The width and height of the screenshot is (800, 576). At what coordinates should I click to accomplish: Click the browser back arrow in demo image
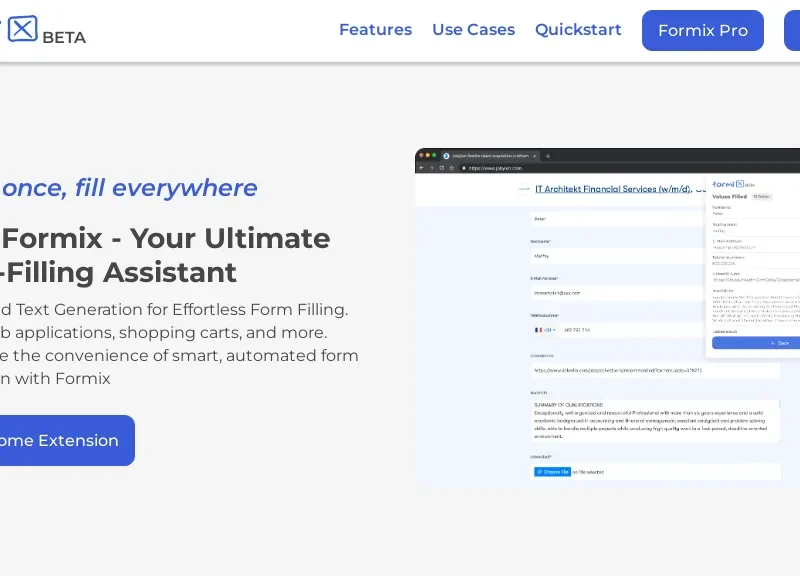pos(421,169)
